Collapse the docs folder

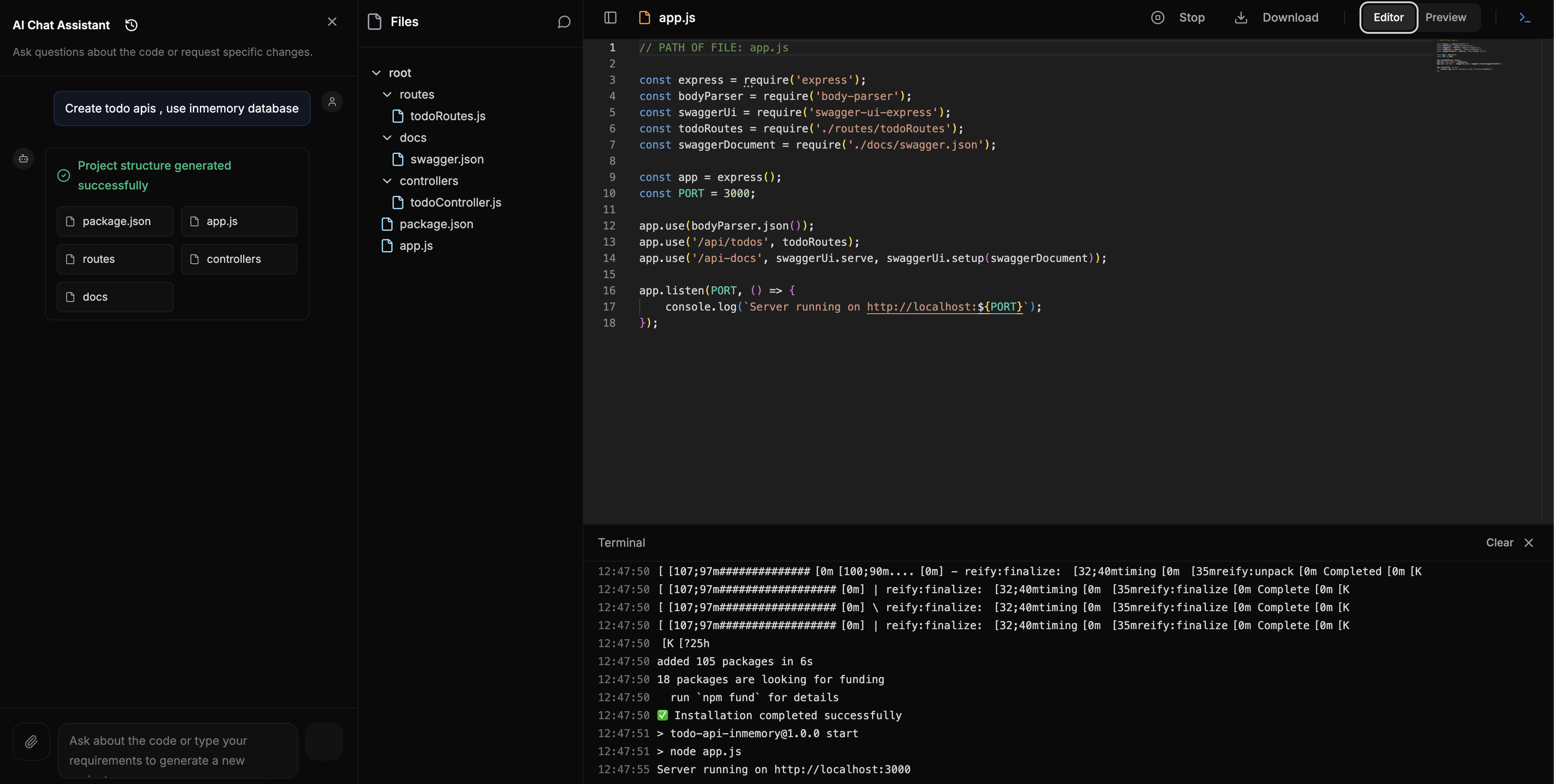pos(387,138)
